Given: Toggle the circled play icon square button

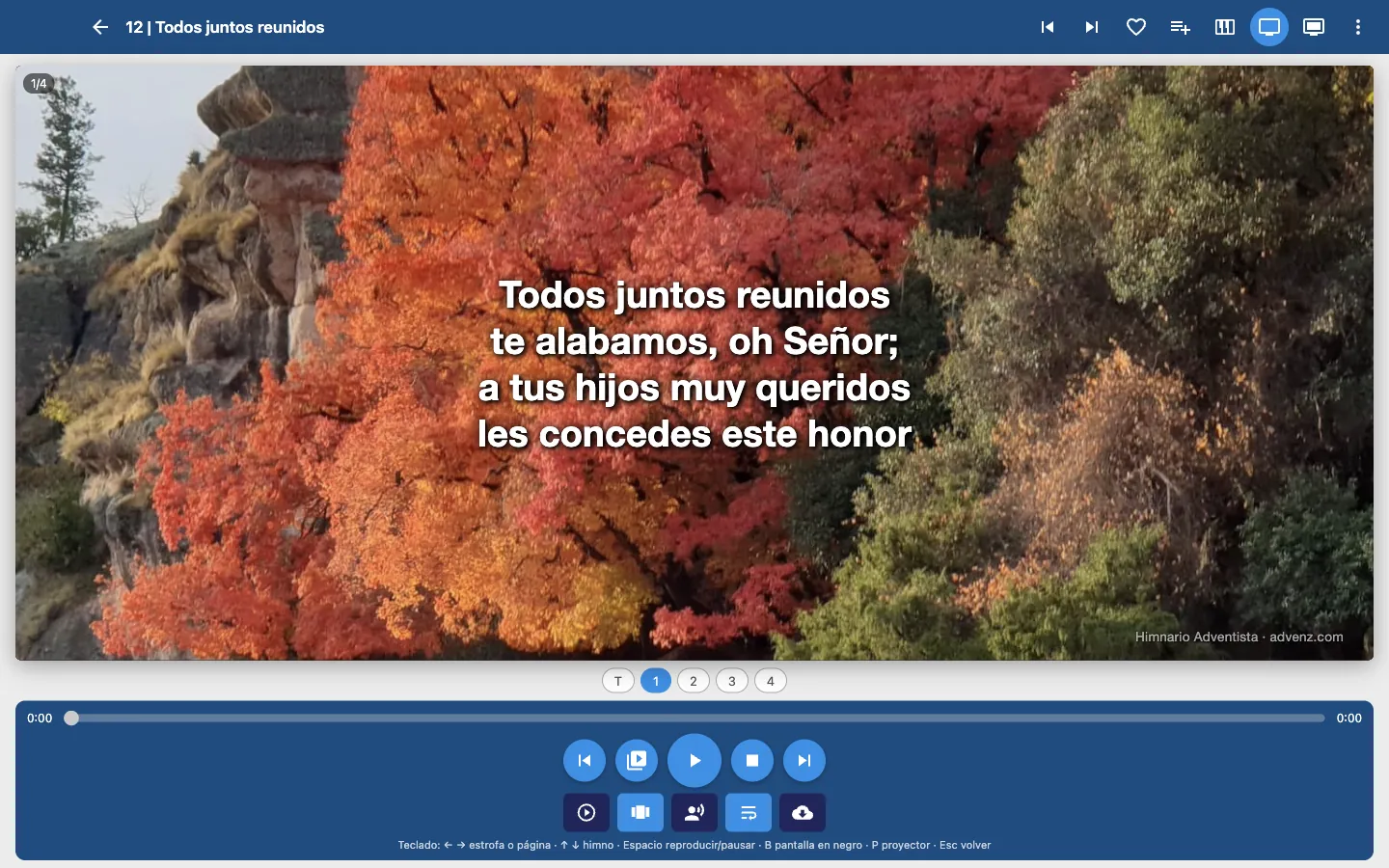Looking at the screenshot, I should point(586,812).
